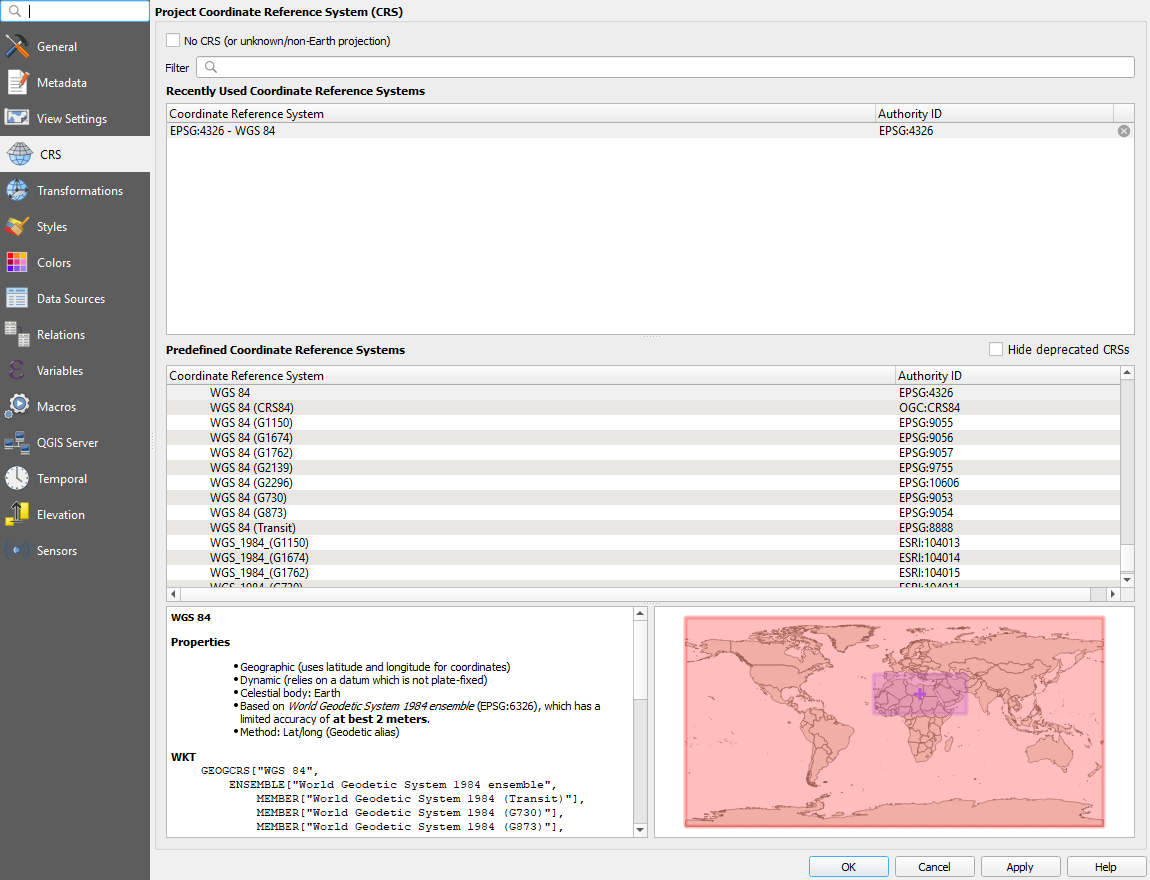This screenshot has width=1150, height=880.
Task: Select WGS 84 (CRS84) in predefined list
Action: coord(643,408)
